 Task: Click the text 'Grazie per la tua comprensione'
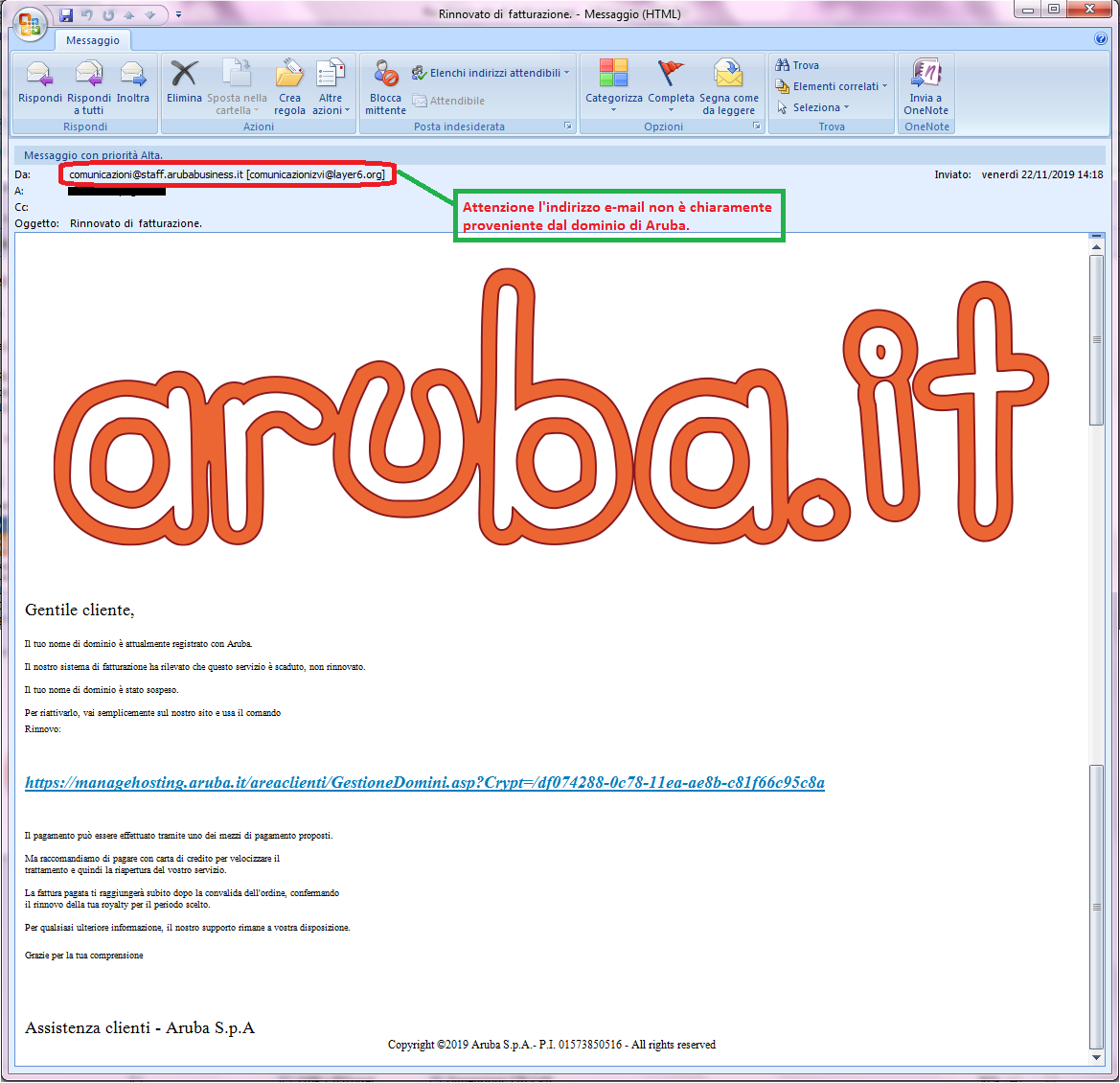point(83,956)
